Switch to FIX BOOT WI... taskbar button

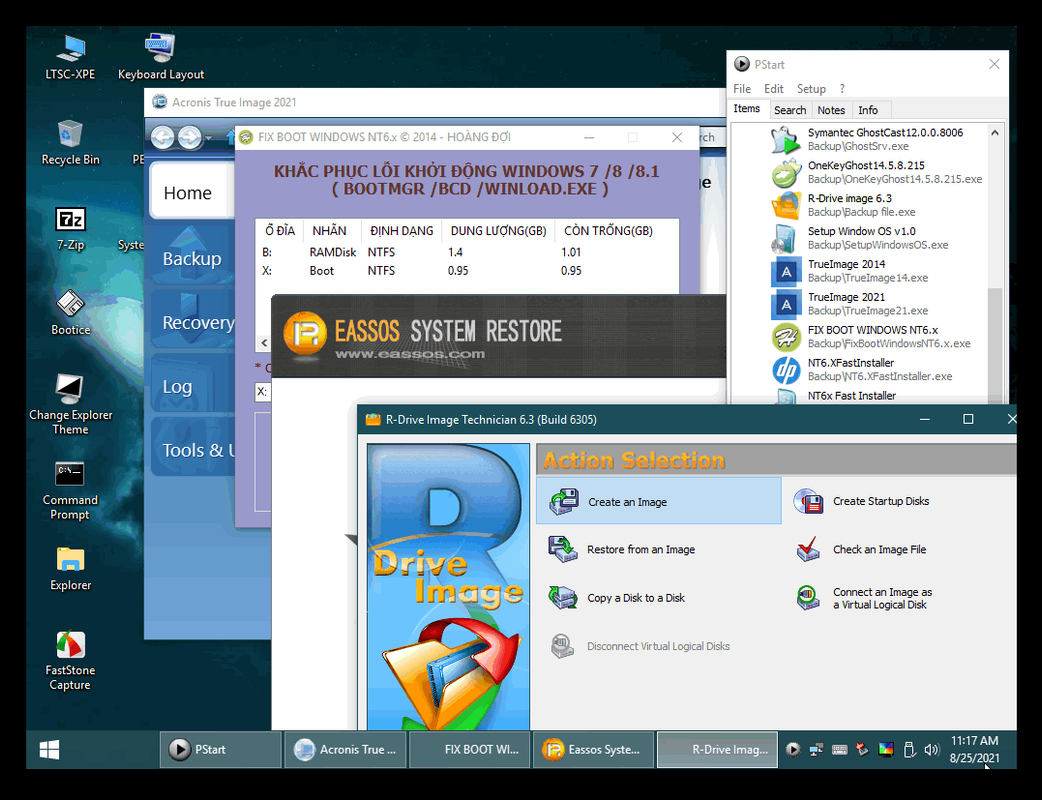point(470,750)
